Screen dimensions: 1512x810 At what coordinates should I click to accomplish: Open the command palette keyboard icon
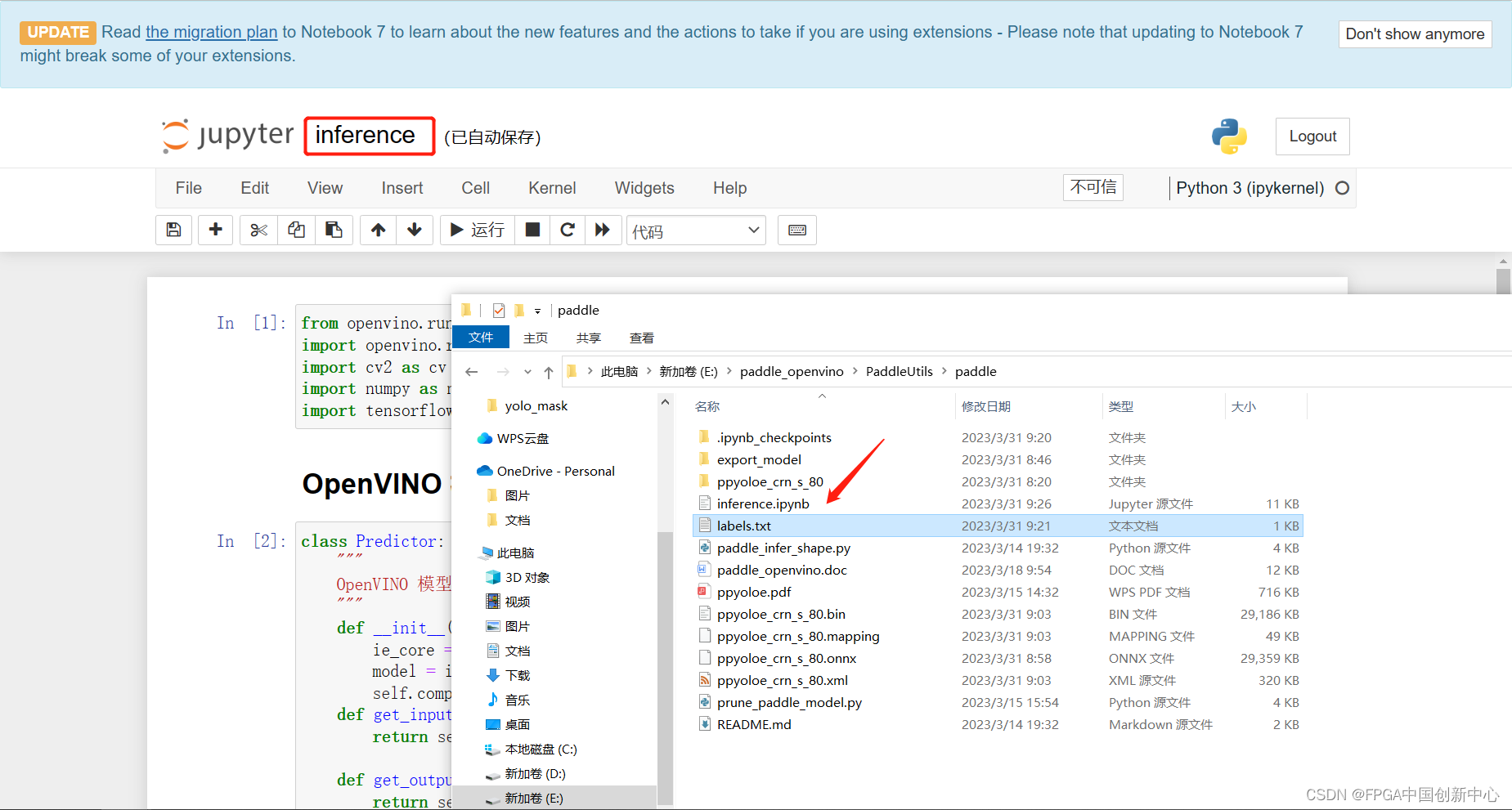(x=797, y=230)
